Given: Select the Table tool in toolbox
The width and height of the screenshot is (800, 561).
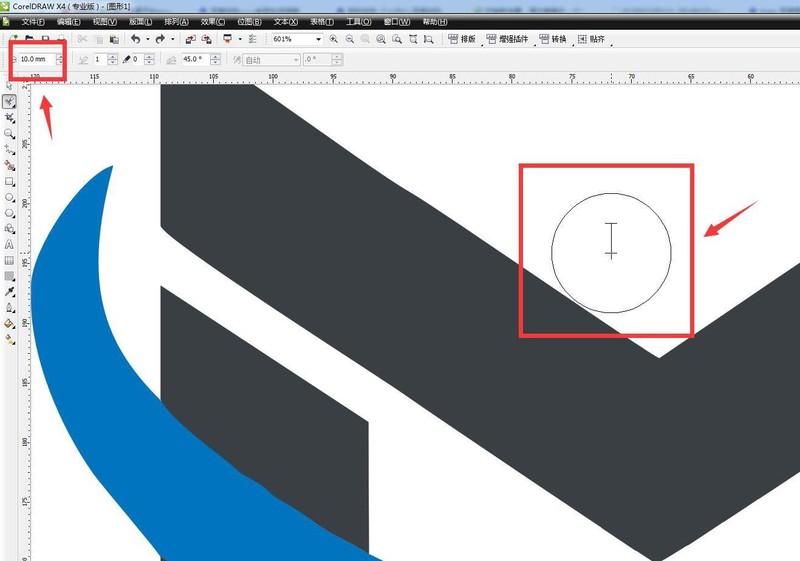Looking at the screenshot, I should (10, 260).
